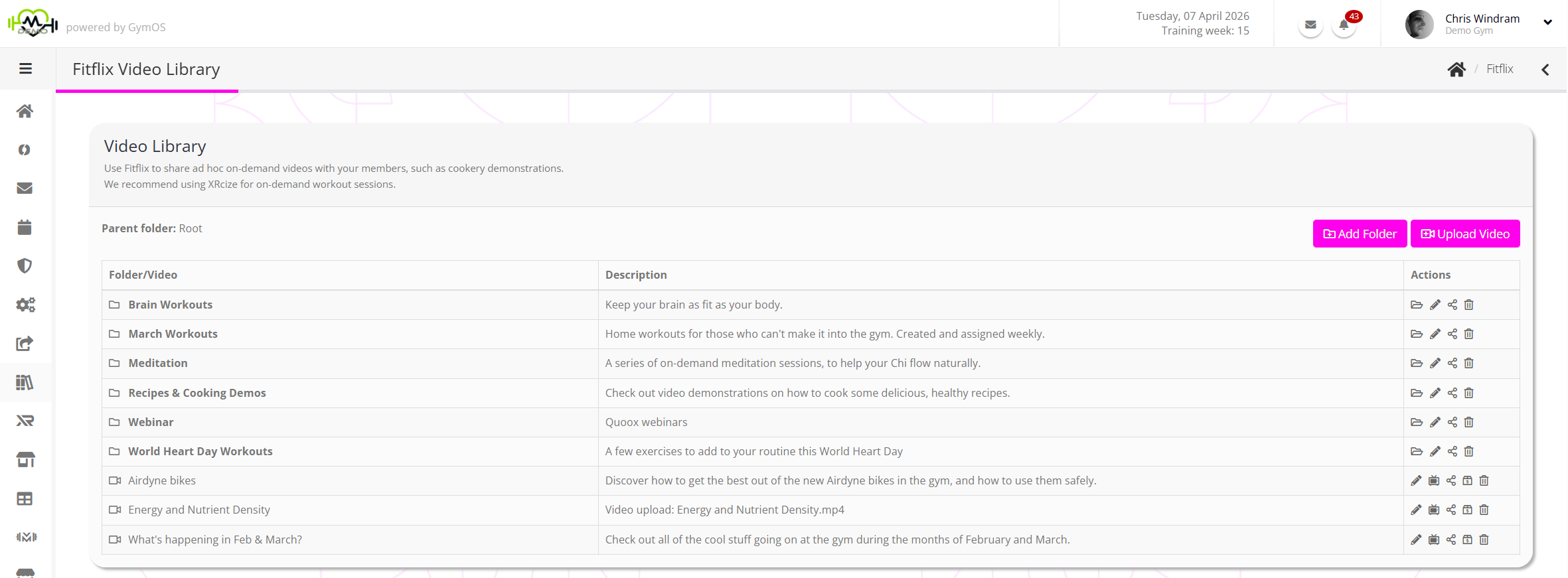Click the paid-package icon for Energy and Nutrient Density
Screen dimensions: 1568x578
coord(1468,510)
